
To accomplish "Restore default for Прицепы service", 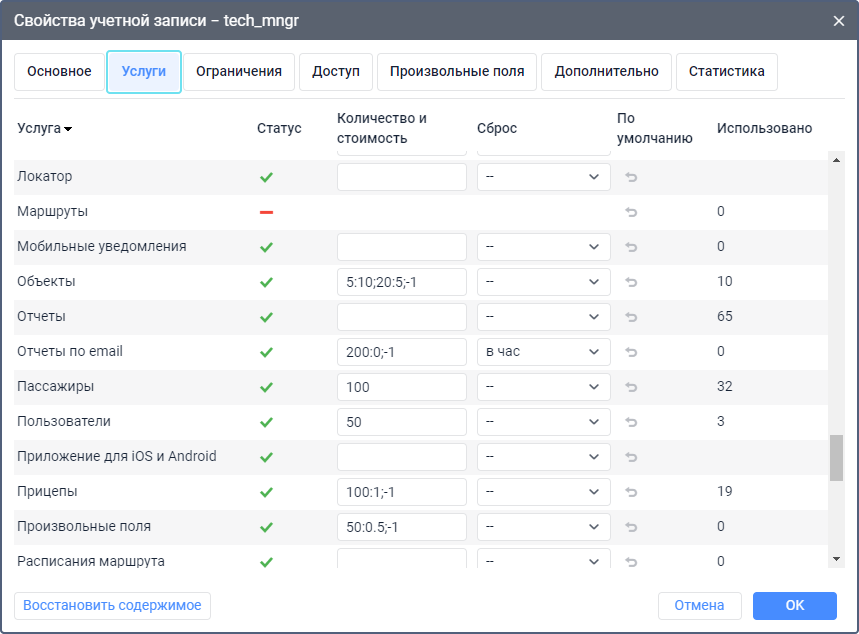I will tap(631, 492).
